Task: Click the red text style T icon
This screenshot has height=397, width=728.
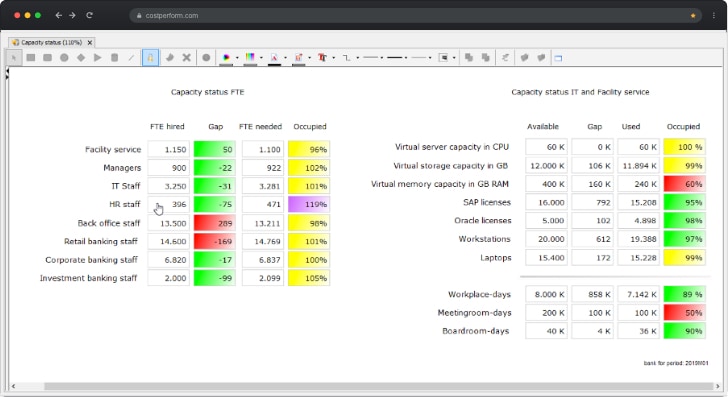Action: 322,58
